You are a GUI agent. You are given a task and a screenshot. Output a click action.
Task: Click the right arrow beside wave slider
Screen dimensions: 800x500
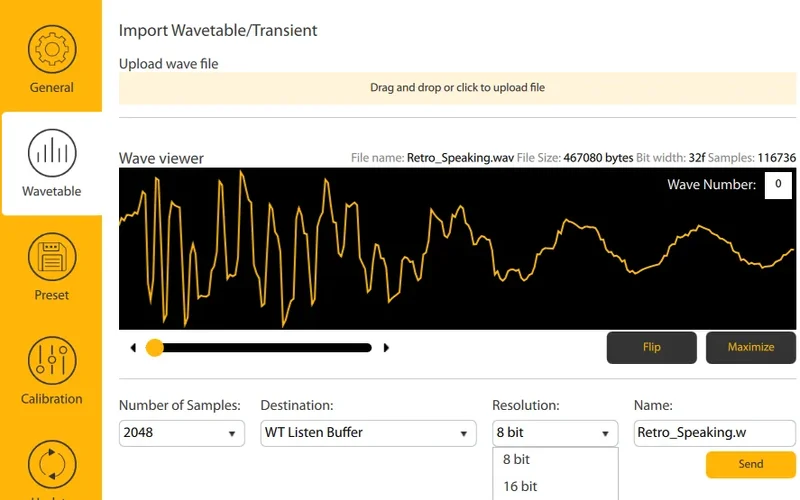click(387, 348)
